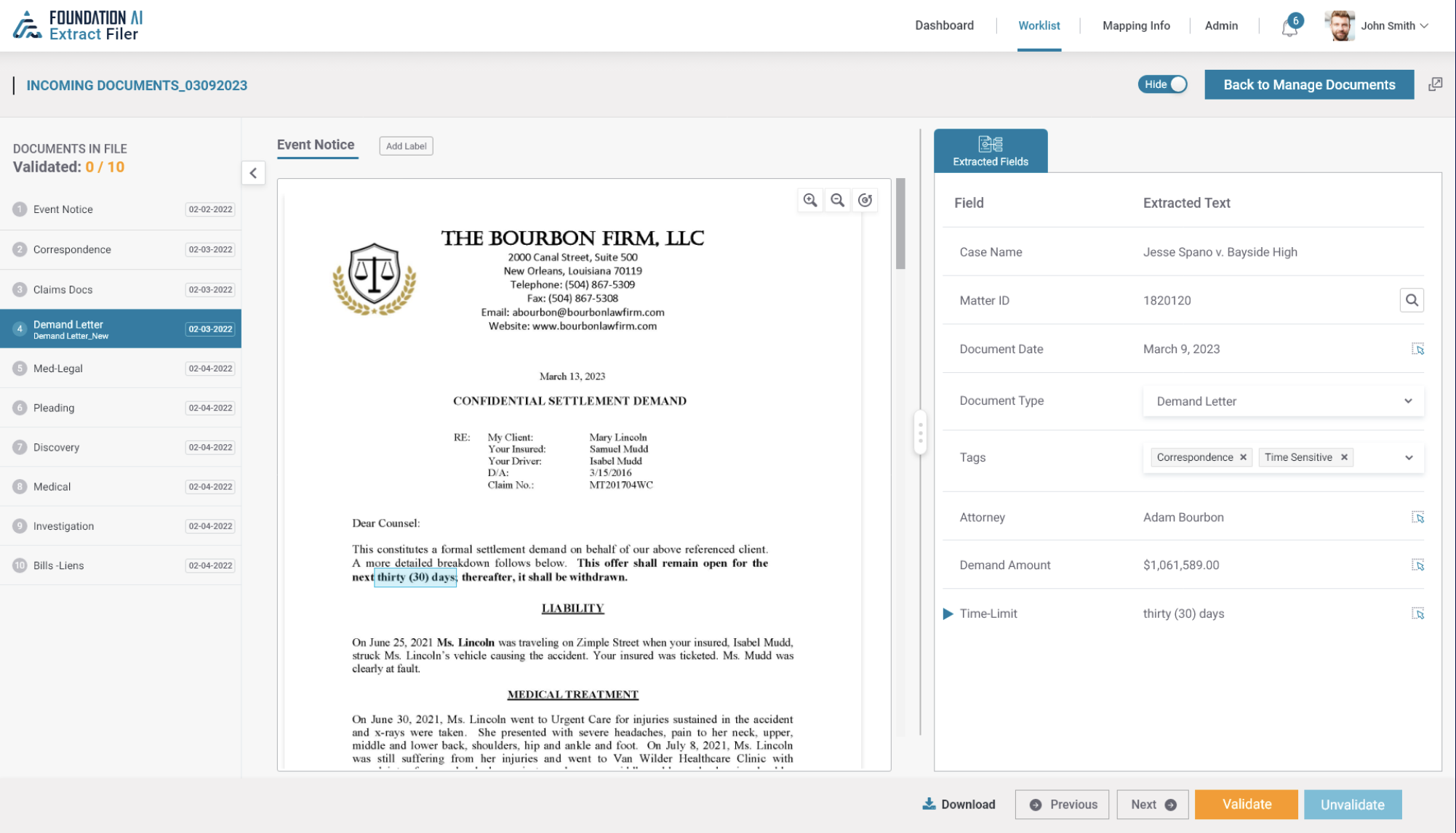Expand the Time-Limit field details
1456x833 pixels.
(948, 613)
